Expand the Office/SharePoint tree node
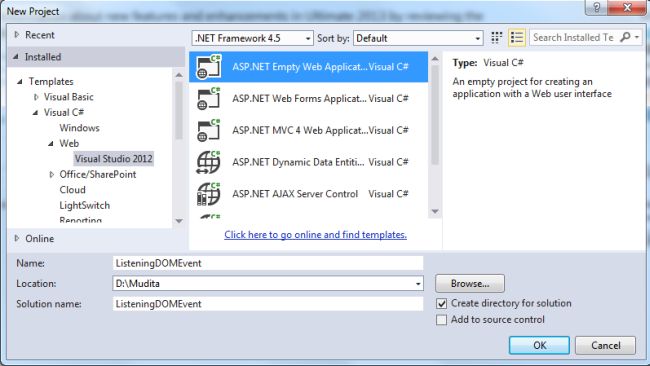Image resolution: width=650 pixels, height=366 pixels. pyautogui.click(x=51, y=175)
